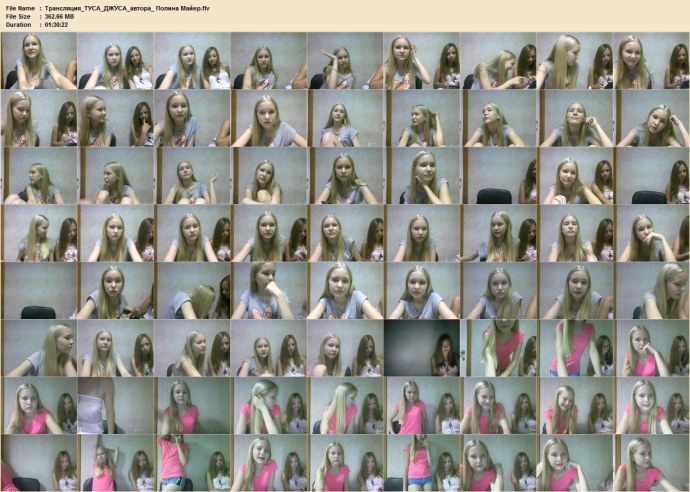Select the last thumbnail in the fourth row
690x492 pixels.
coord(651,233)
